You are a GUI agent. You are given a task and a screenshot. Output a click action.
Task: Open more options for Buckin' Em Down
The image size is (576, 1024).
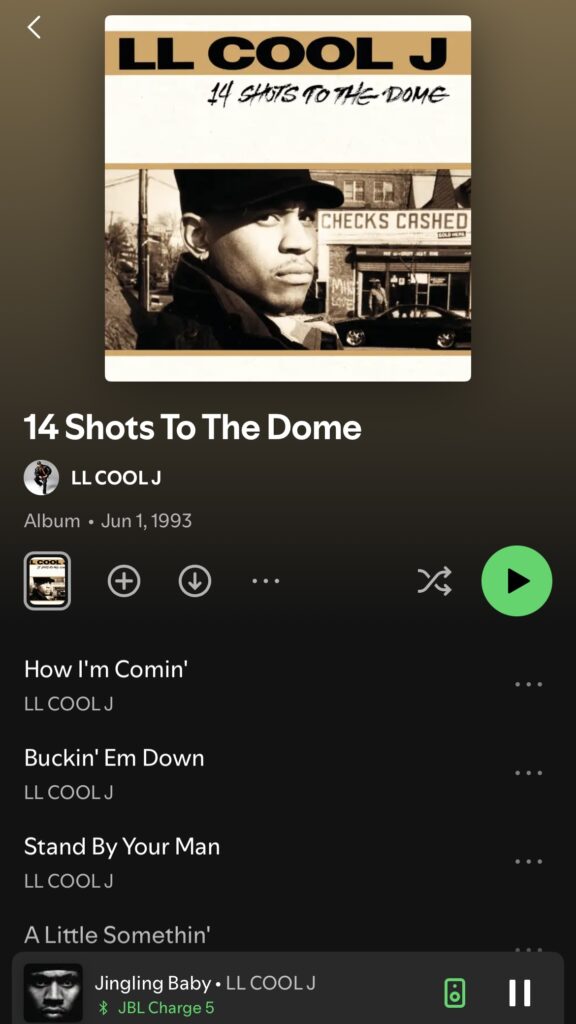pos(528,773)
